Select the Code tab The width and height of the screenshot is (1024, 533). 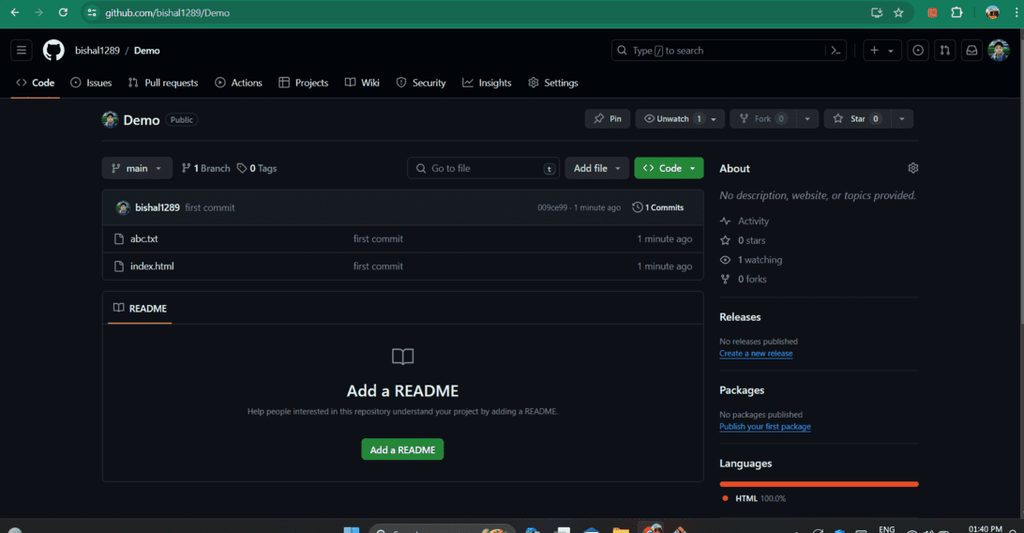tap(35, 83)
